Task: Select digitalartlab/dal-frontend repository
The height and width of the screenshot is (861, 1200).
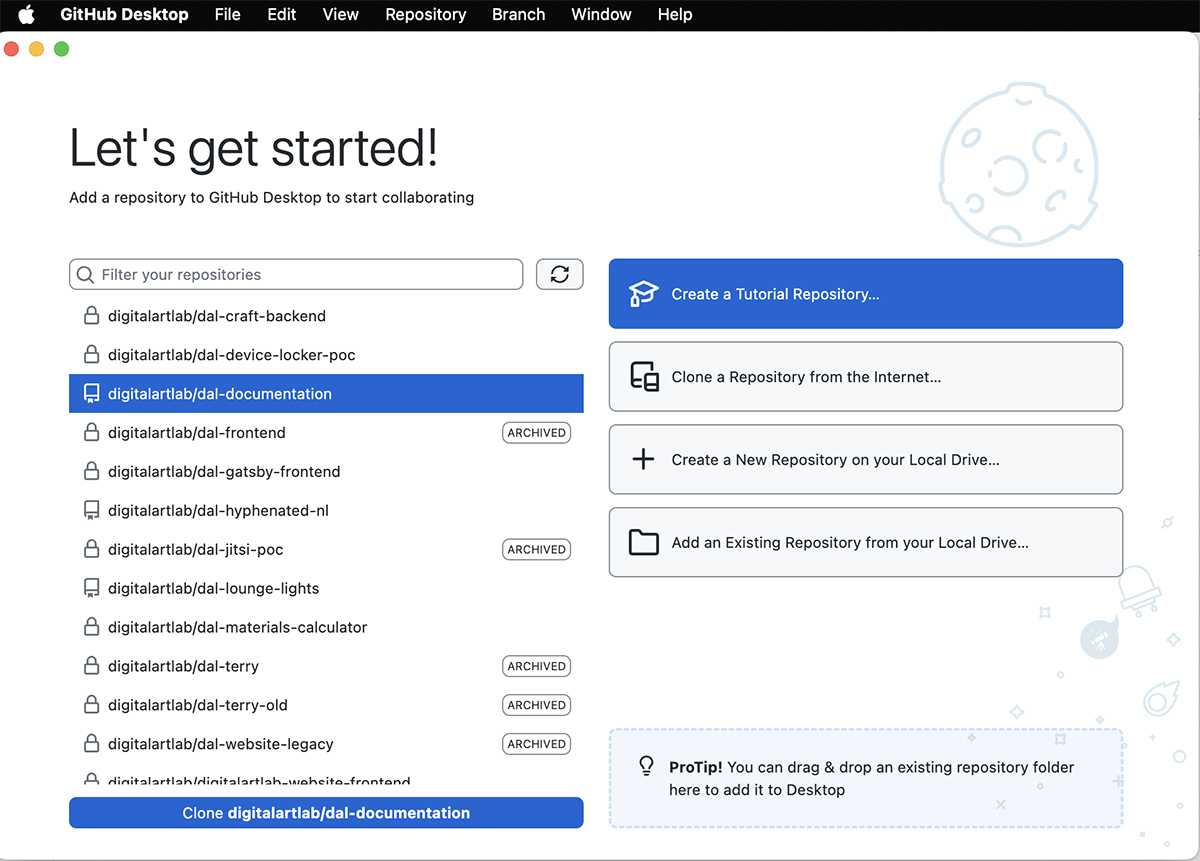Action: pyautogui.click(x=326, y=433)
